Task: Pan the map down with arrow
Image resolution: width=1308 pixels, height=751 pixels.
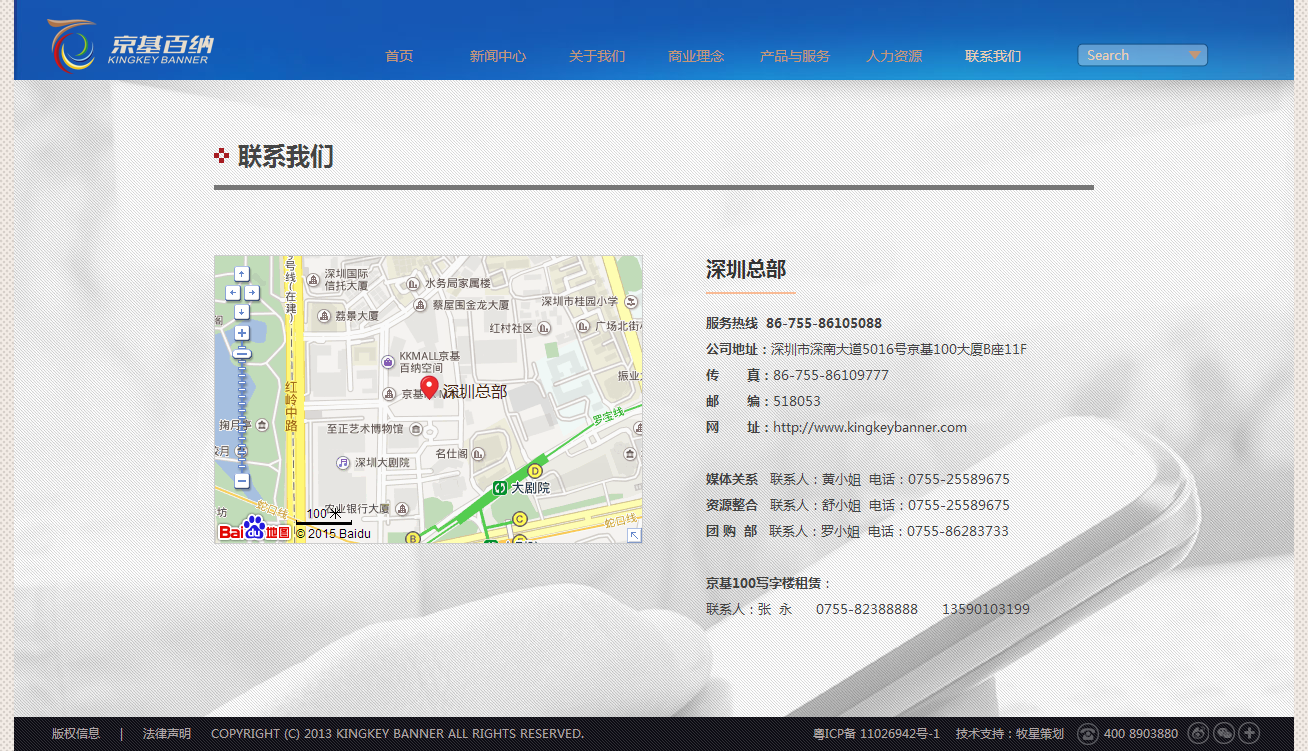Action: click(241, 312)
